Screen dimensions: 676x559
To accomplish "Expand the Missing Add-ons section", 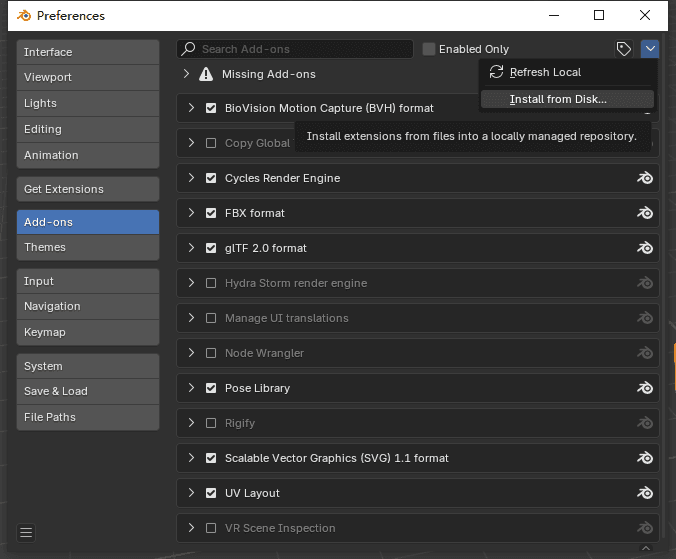I will (186, 74).
